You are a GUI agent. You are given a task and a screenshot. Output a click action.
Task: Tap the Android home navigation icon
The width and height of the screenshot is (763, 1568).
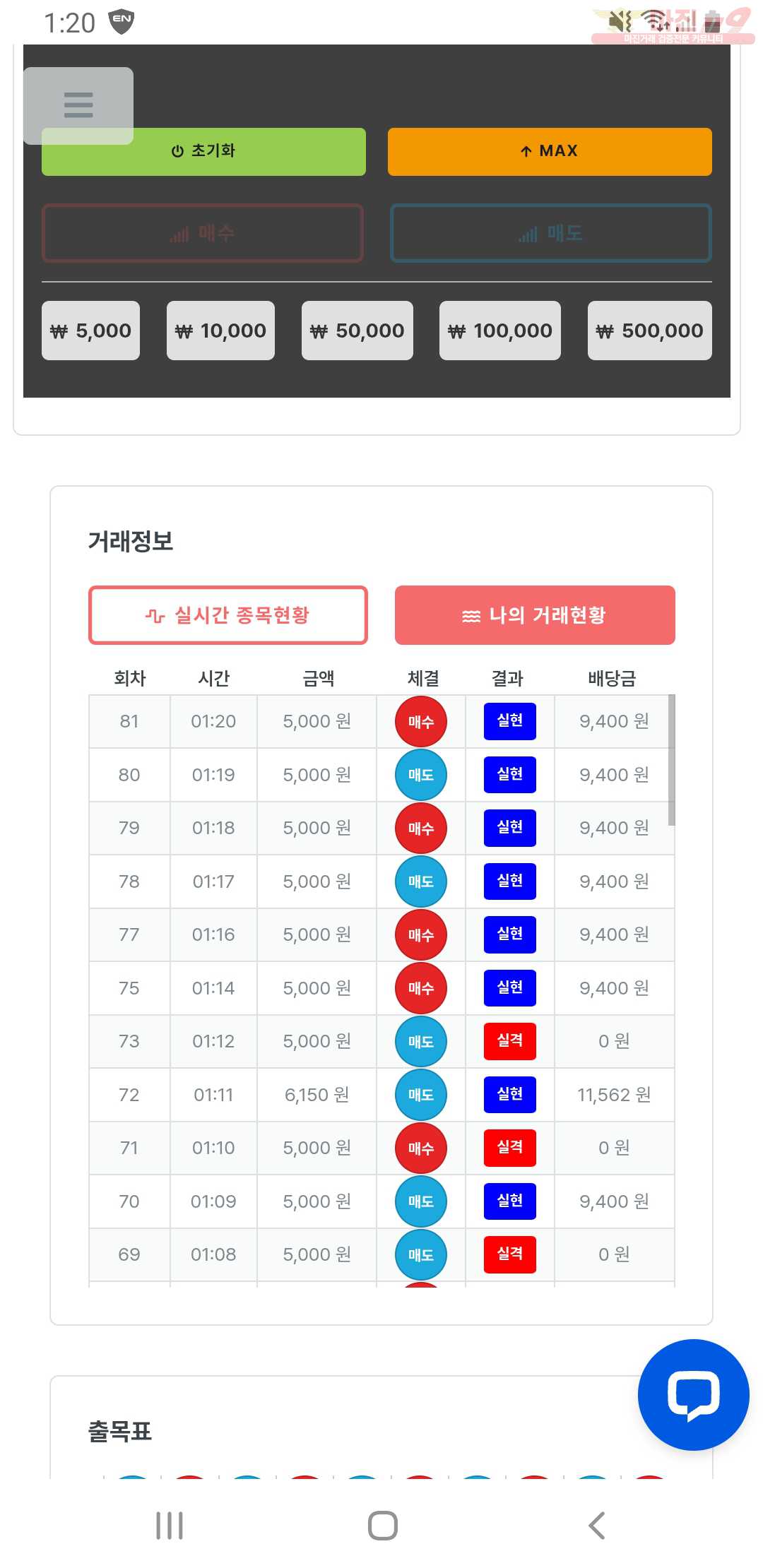point(382,1526)
